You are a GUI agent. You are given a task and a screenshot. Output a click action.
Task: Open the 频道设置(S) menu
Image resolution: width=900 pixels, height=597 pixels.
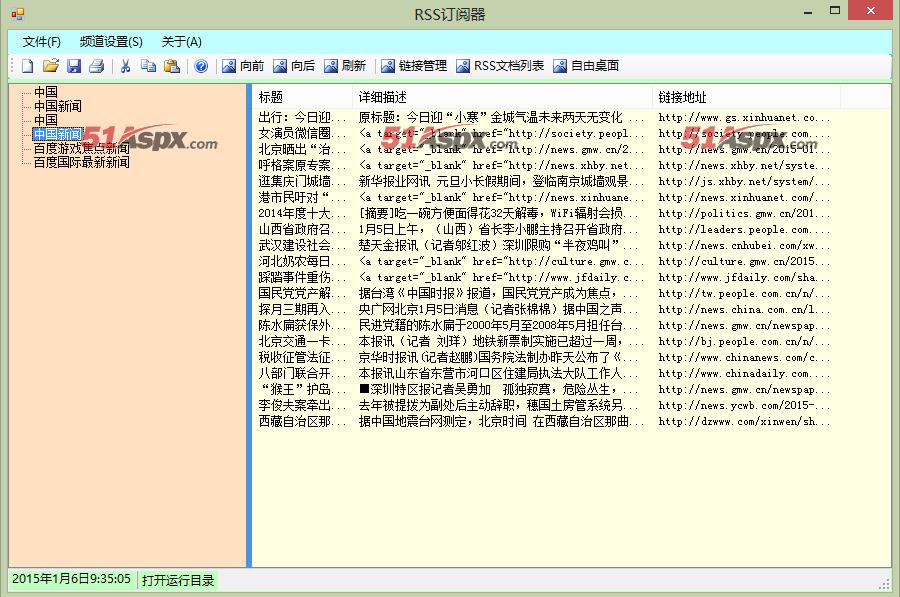tap(111, 42)
